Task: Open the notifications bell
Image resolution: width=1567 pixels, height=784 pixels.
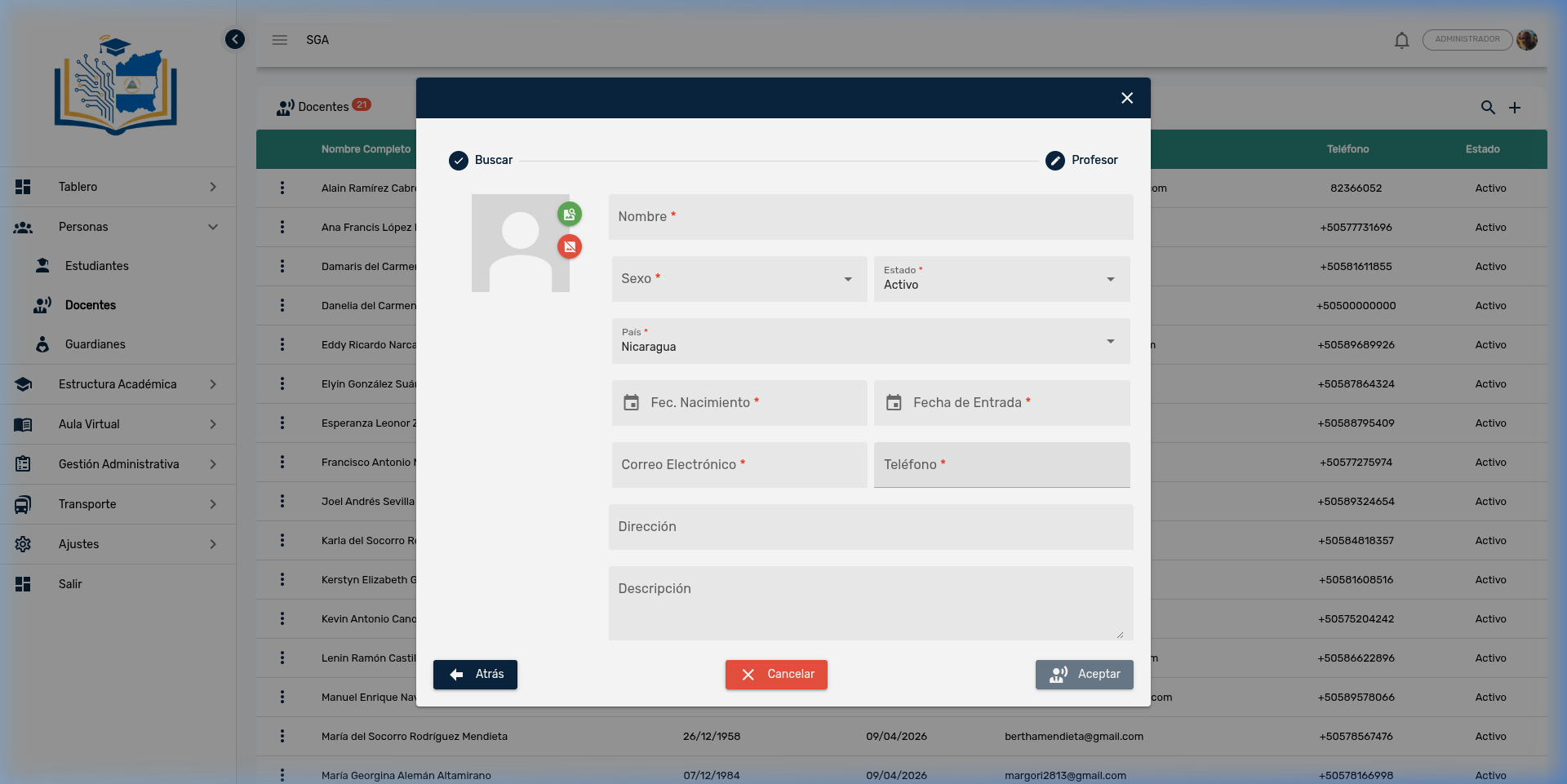Action: [1401, 40]
